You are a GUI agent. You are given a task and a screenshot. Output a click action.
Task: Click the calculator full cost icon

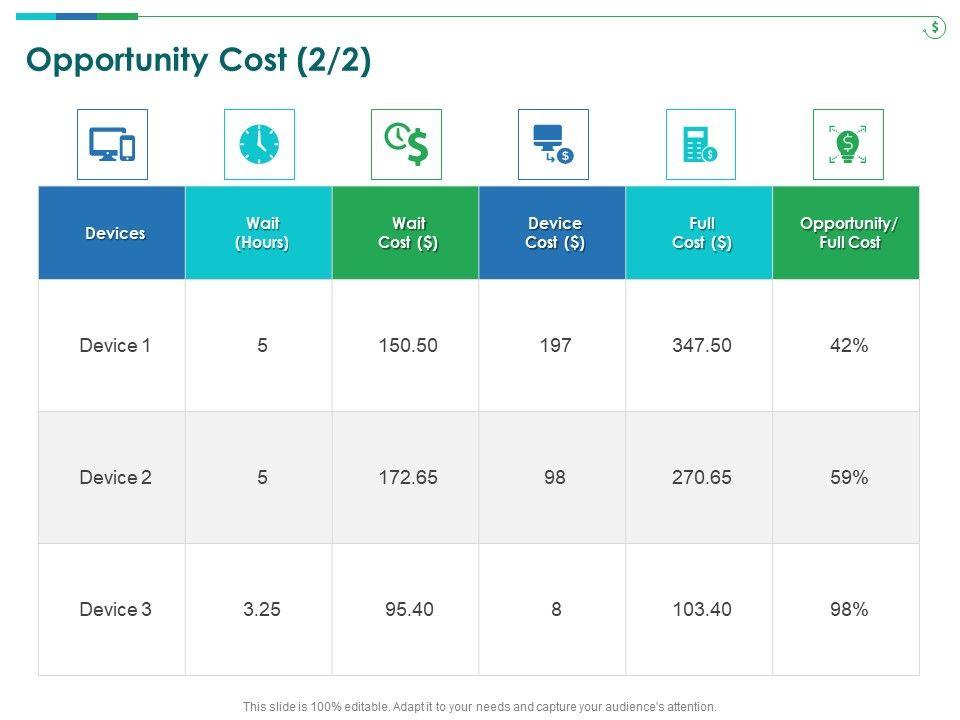tap(700, 145)
